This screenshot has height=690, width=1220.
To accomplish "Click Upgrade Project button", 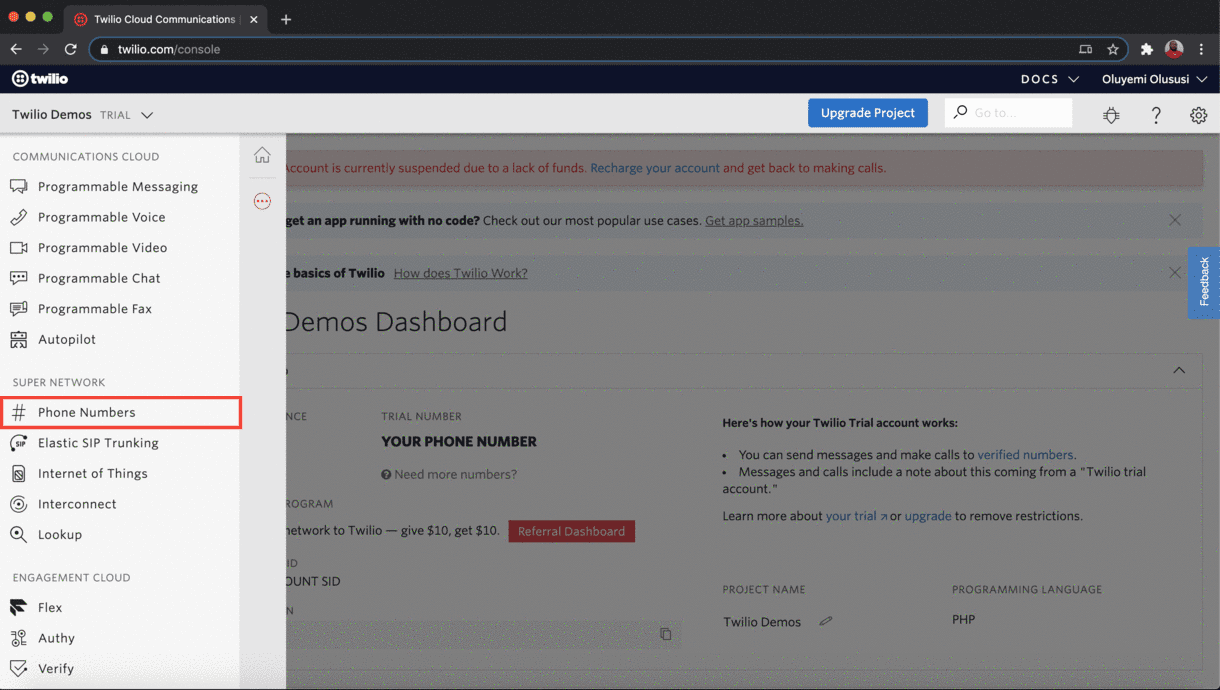I will pyautogui.click(x=868, y=113).
